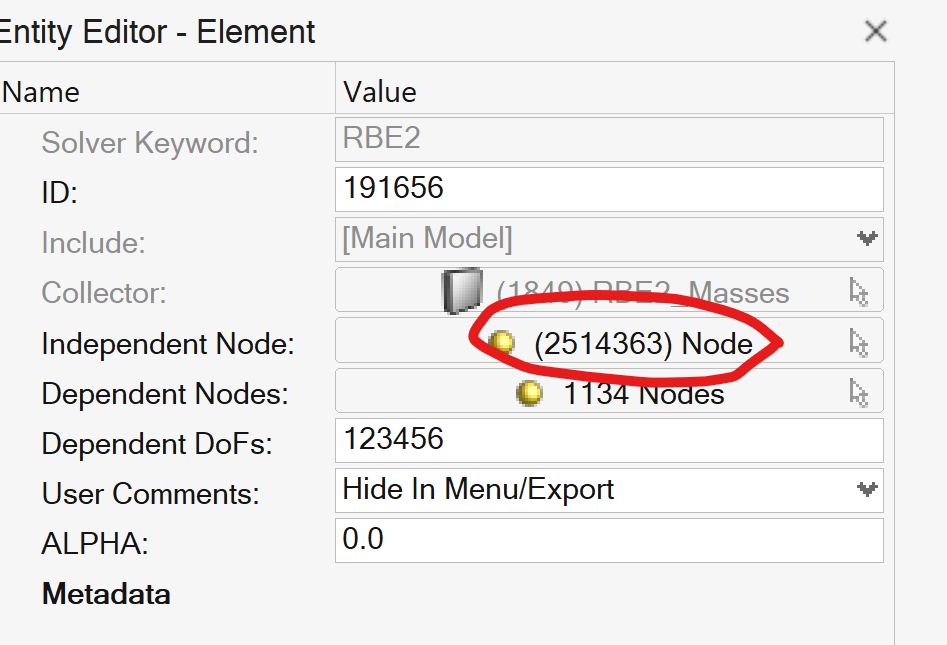Screen dimensions: 947x645
Task: Click the RBE2_Masses collector component icon
Action: [x=463, y=291]
